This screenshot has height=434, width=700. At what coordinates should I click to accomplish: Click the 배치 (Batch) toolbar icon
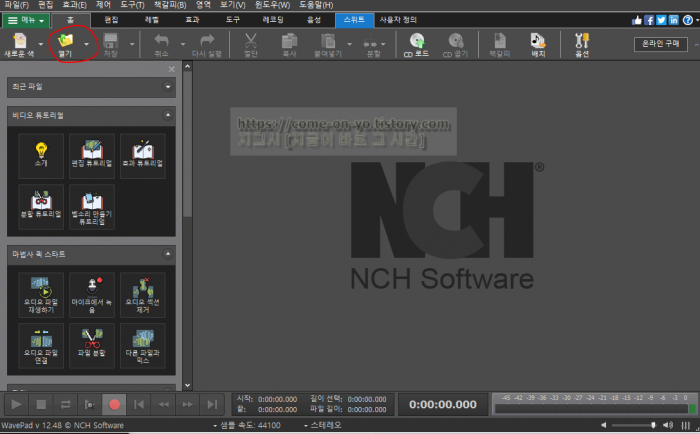point(538,42)
